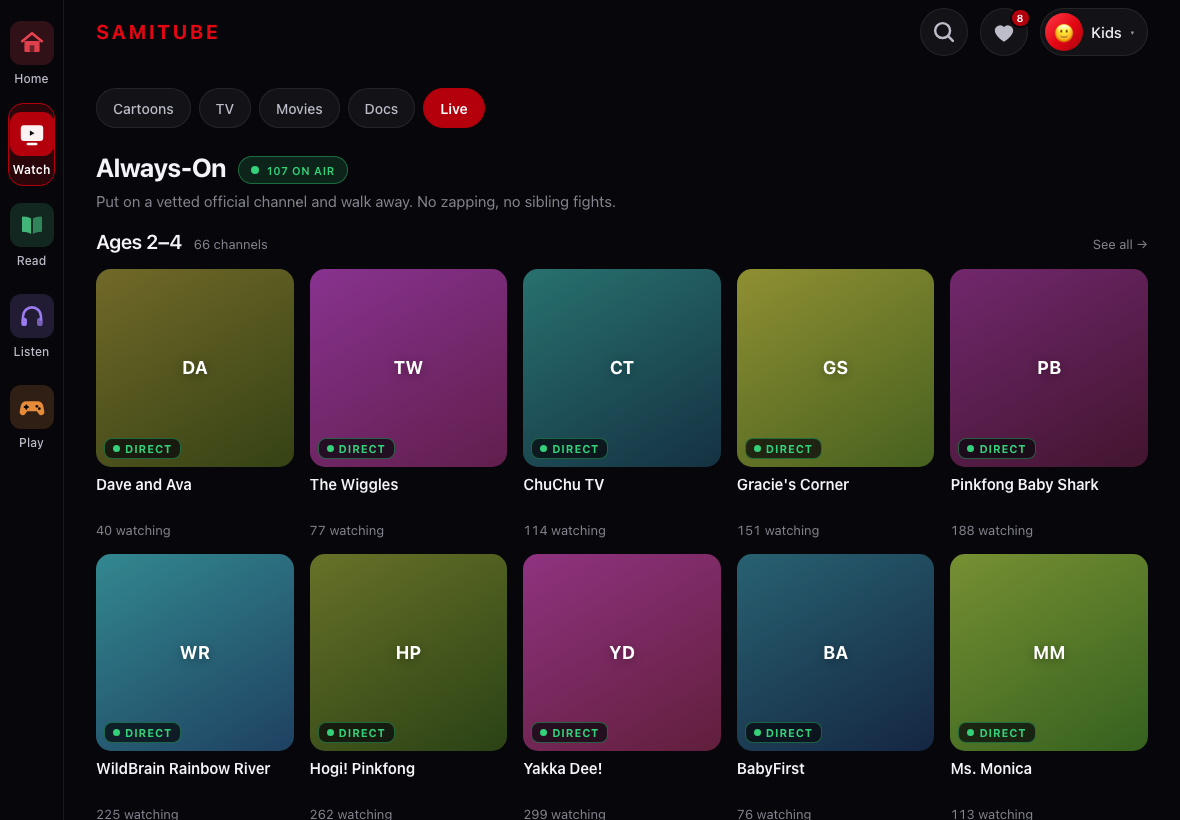Click DIRECT badge on Pinkfong Baby Shark
This screenshot has width=1180, height=820.
click(996, 448)
